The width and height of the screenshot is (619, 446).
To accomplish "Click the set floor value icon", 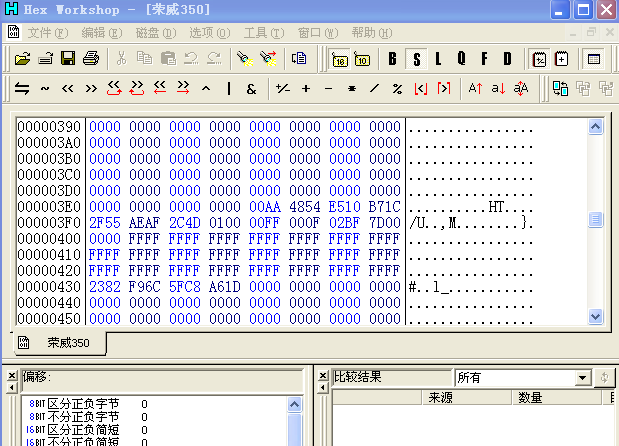I will pyautogui.click(x=420, y=89).
